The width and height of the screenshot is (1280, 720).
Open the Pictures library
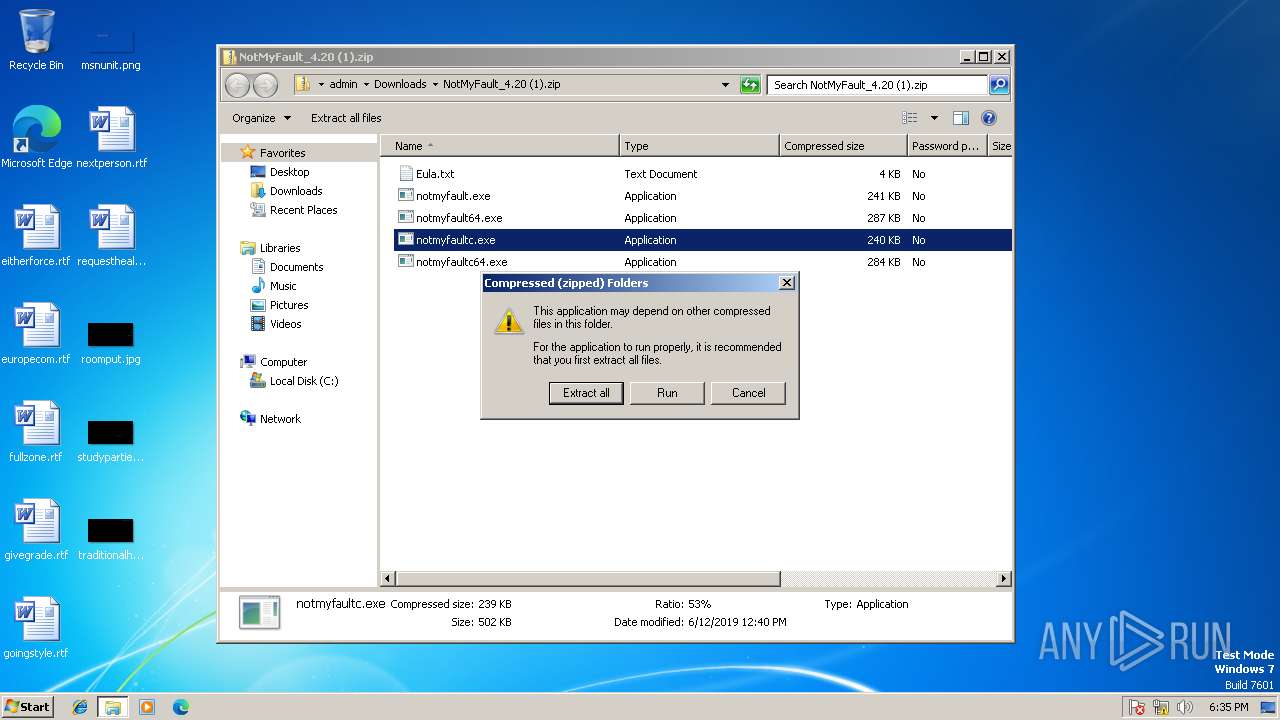(288, 305)
